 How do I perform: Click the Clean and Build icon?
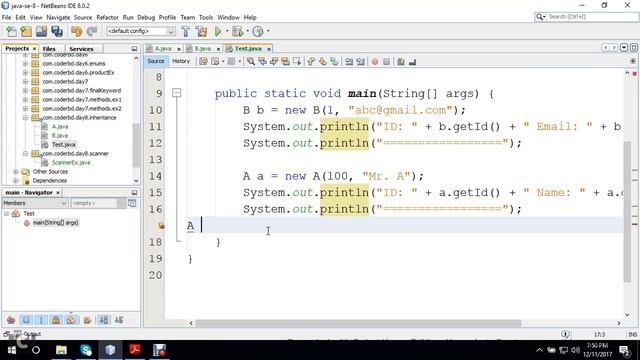tap(201, 31)
